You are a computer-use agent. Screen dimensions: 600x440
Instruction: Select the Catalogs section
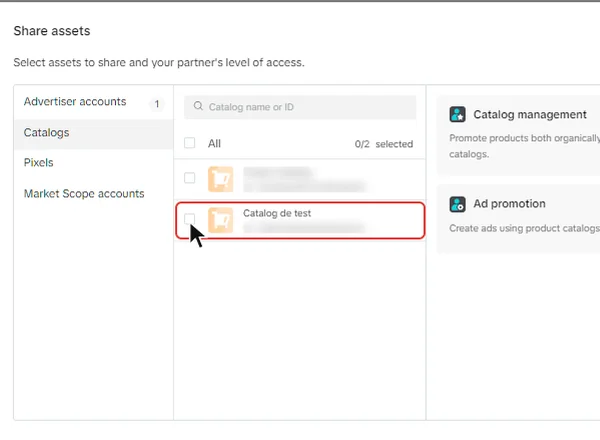tap(93, 133)
